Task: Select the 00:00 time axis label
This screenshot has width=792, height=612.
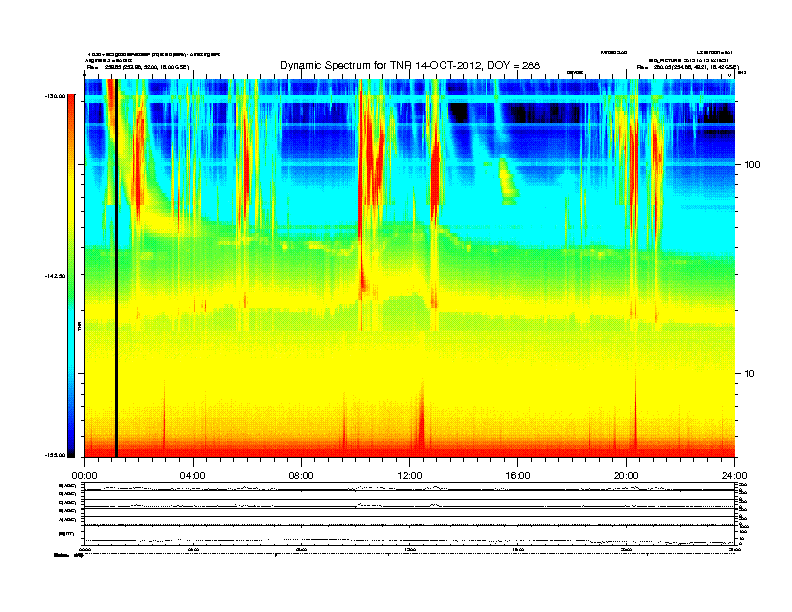Action: 84,476
